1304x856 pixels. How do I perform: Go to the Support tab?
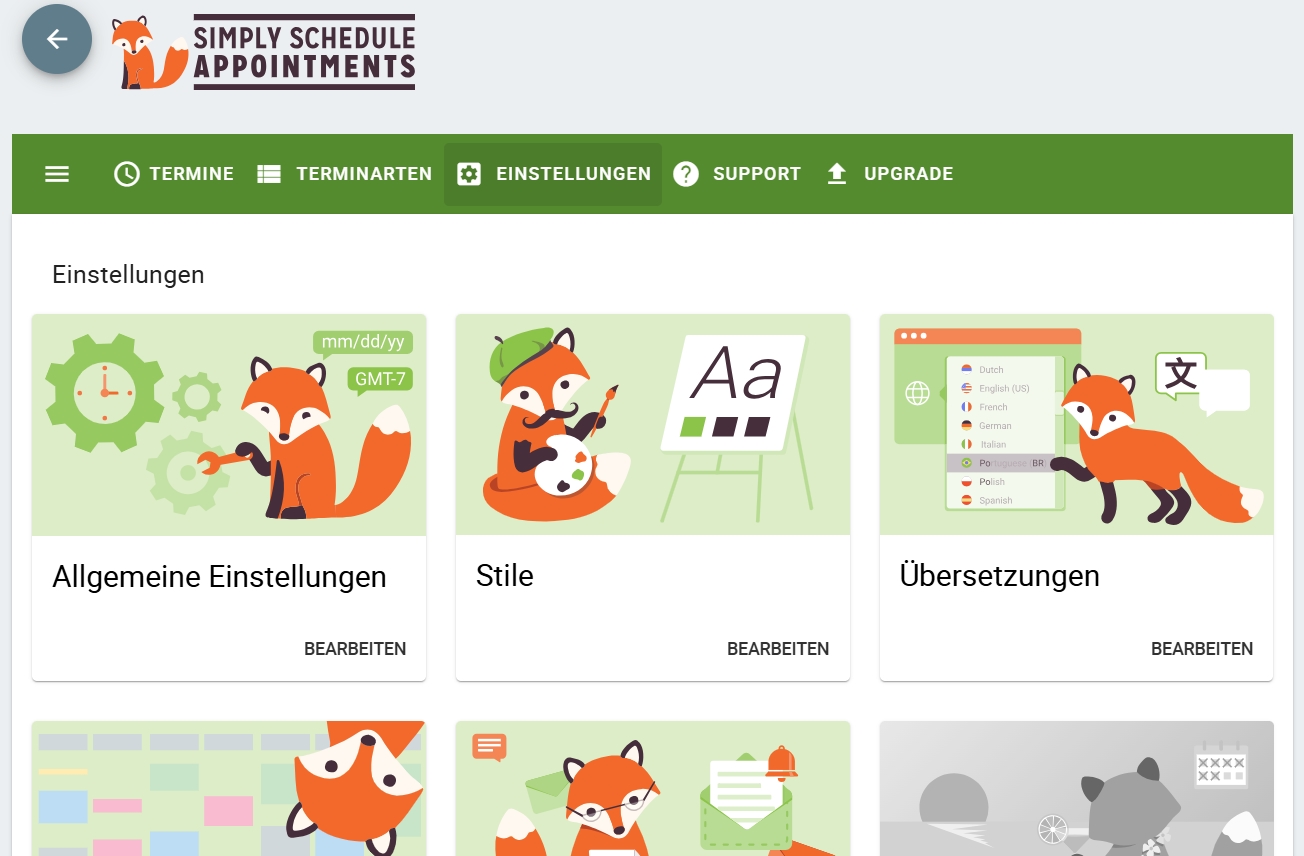[757, 174]
